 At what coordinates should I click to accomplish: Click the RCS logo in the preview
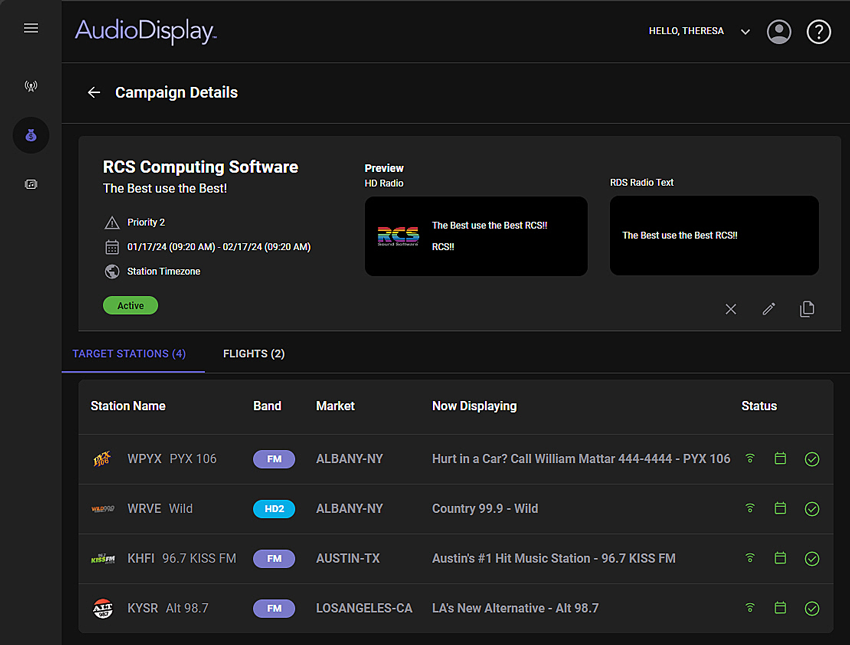398,236
